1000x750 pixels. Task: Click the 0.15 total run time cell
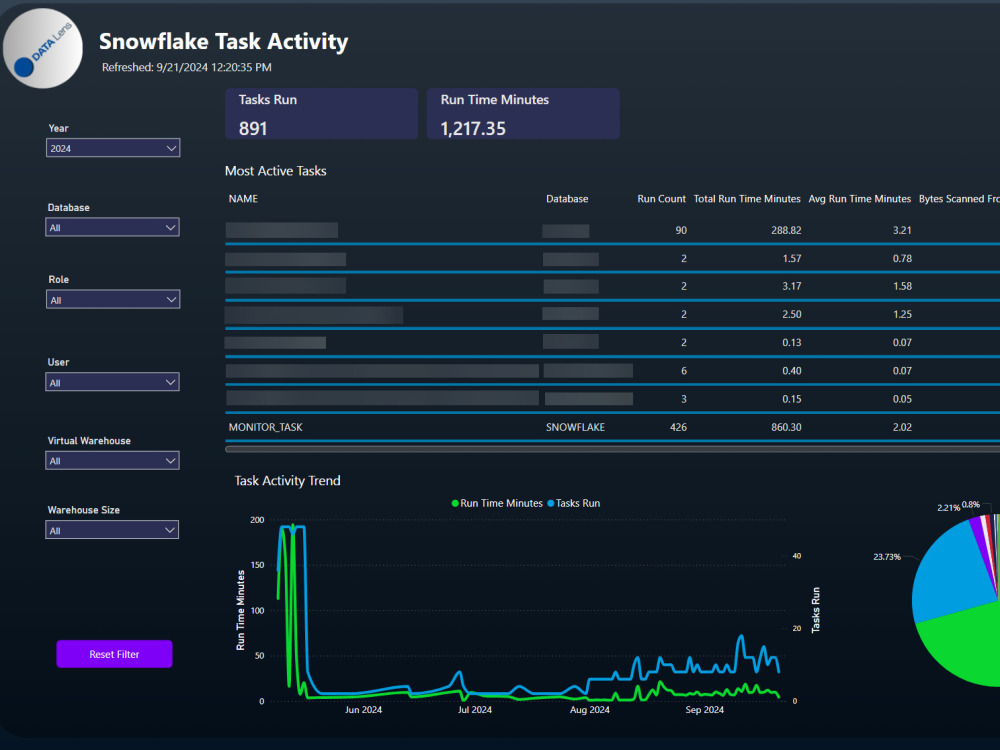click(791, 399)
